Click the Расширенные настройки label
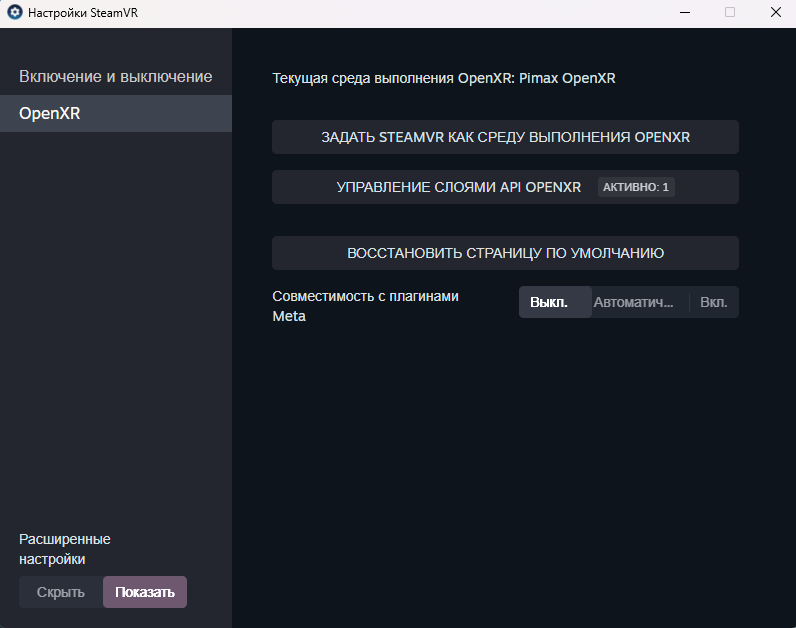Screen dimensions: 796x628 point(65,549)
